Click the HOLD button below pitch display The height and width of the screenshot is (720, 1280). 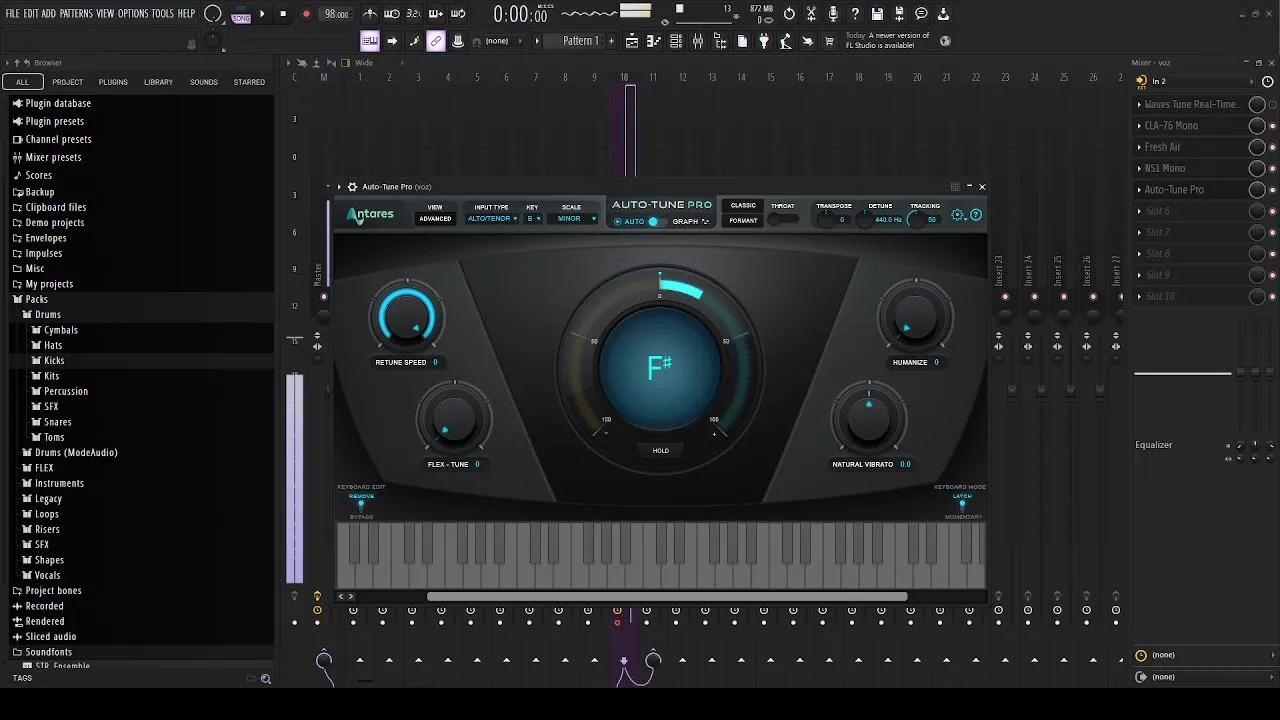point(661,451)
